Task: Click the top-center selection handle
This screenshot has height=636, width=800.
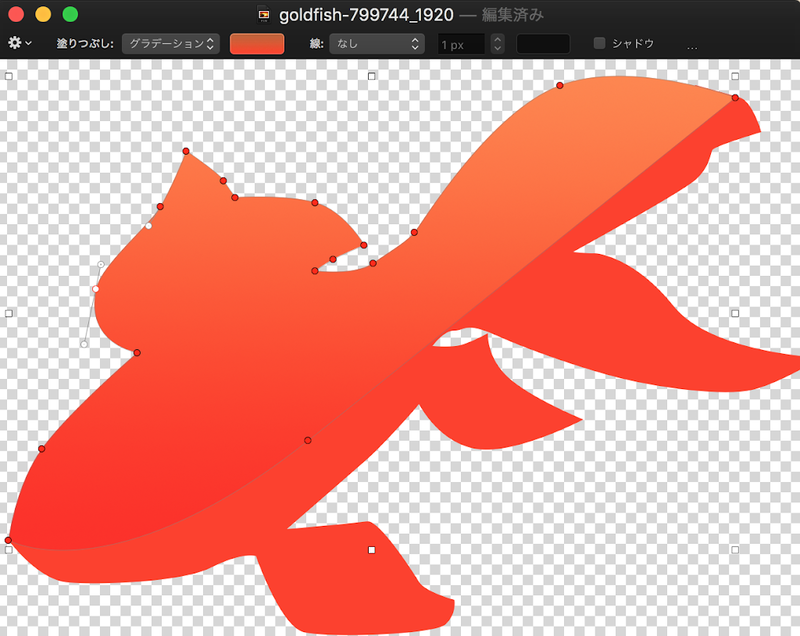Action: pyautogui.click(x=372, y=76)
